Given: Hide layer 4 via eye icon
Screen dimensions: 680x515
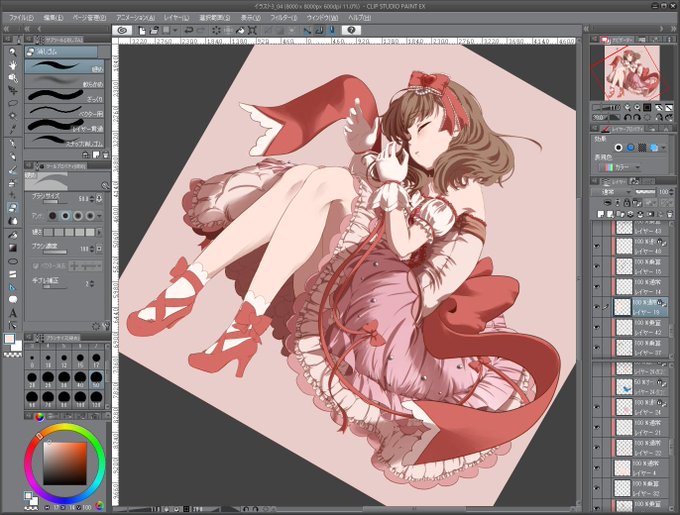Looking at the screenshot, I should 597,467.
